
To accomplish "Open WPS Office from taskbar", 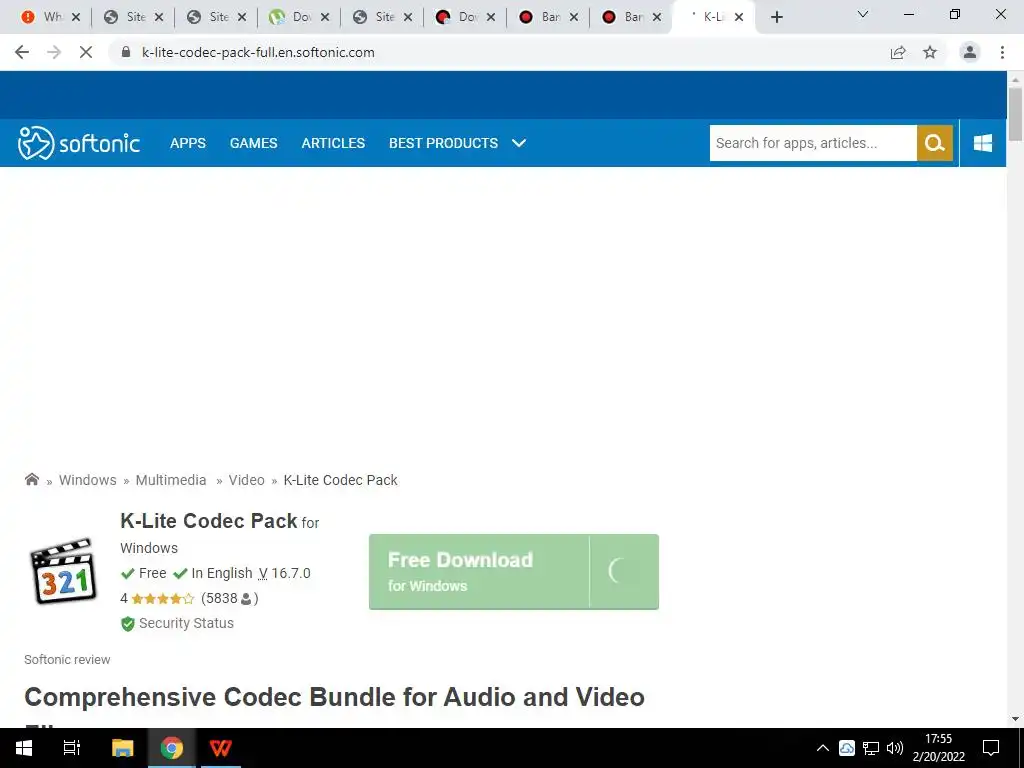I will coord(221,748).
